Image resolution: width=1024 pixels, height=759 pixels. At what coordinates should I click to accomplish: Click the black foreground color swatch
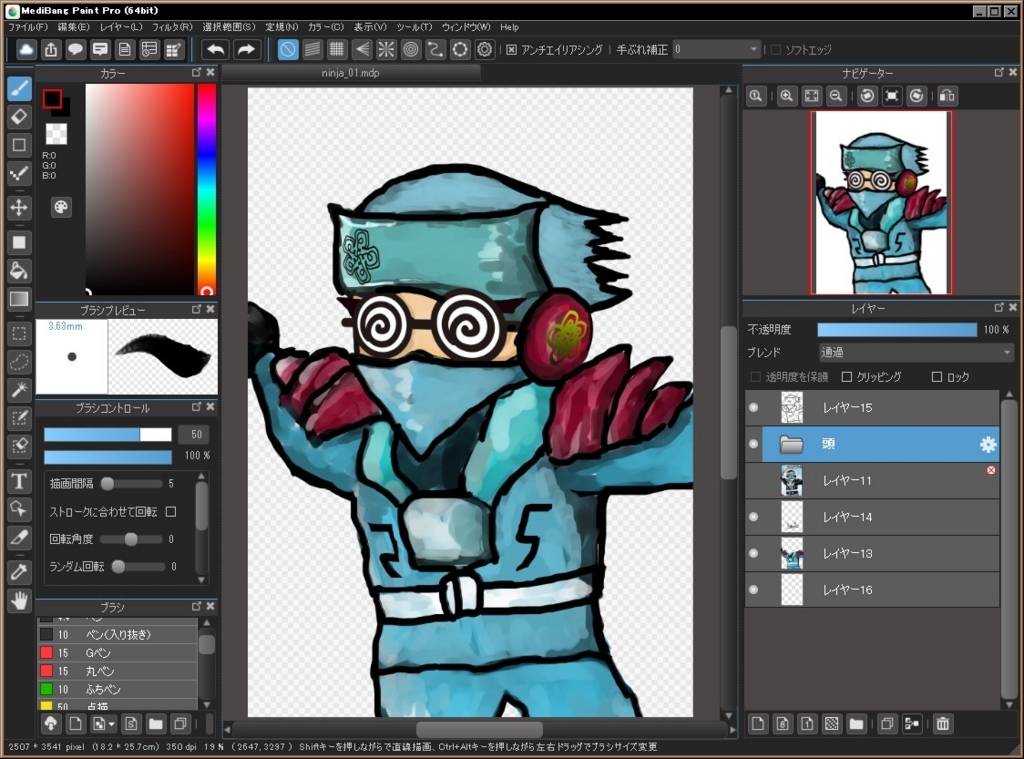point(52,99)
